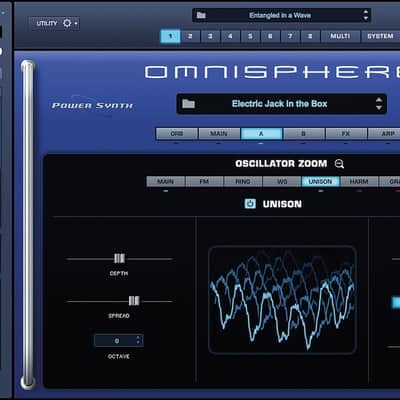
Task: Click the Power Synth logo
Action: tap(92, 105)
